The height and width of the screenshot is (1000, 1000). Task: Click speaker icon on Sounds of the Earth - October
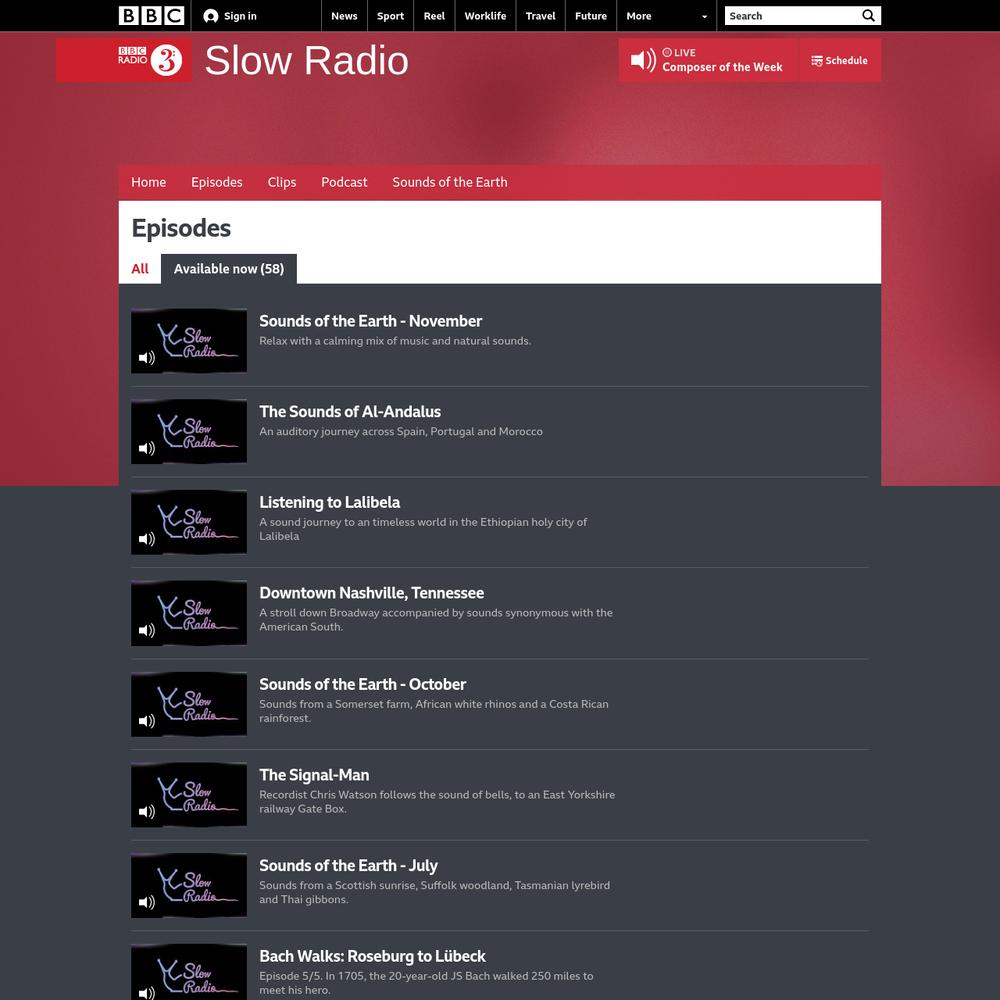coord(147,721)
